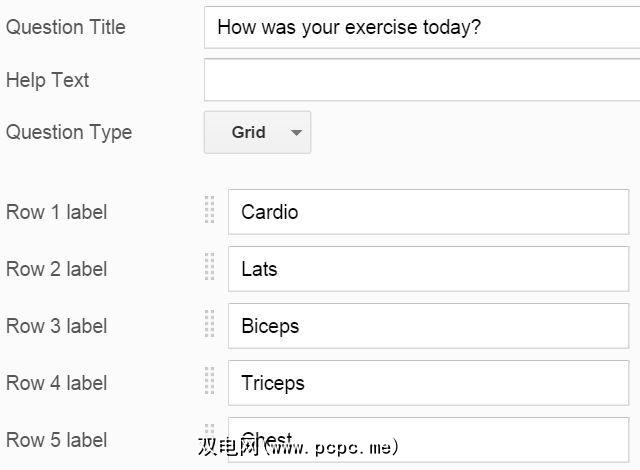The height and width of the screenshot is (470, 640).
Task: Click the "Row 1 label" text
Action: (57, 212)
